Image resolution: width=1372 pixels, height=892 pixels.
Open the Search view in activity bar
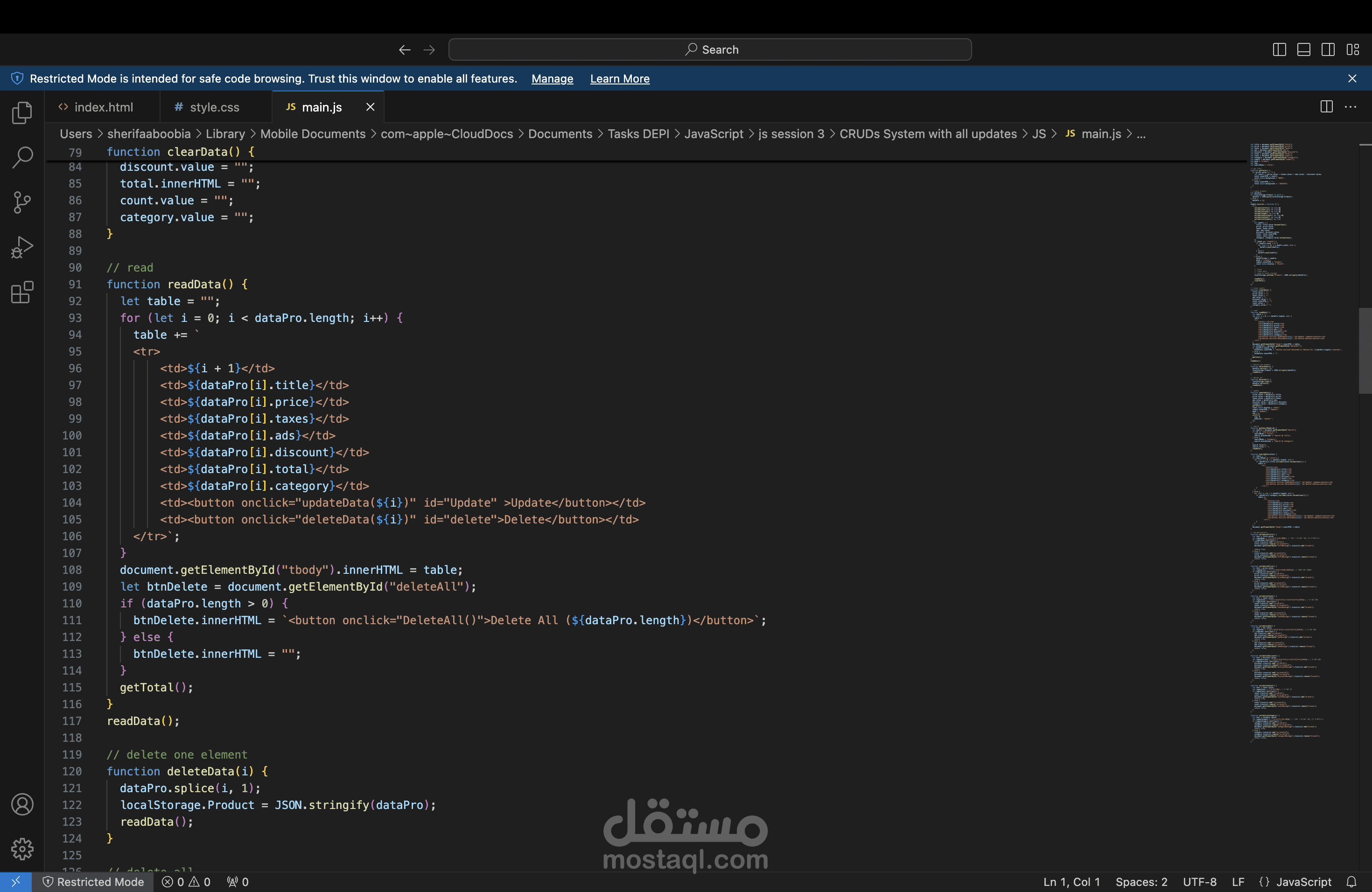point(22,157)
